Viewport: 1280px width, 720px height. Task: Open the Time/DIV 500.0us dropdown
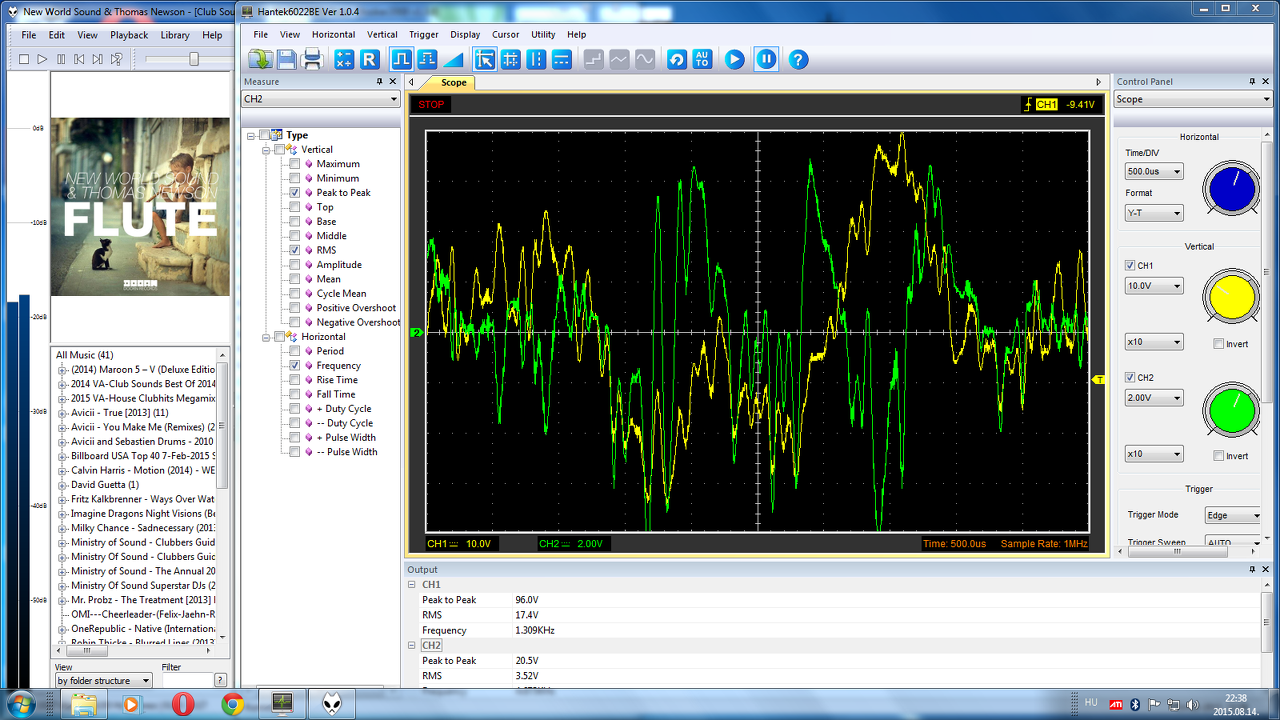[x=1154, y=172]
